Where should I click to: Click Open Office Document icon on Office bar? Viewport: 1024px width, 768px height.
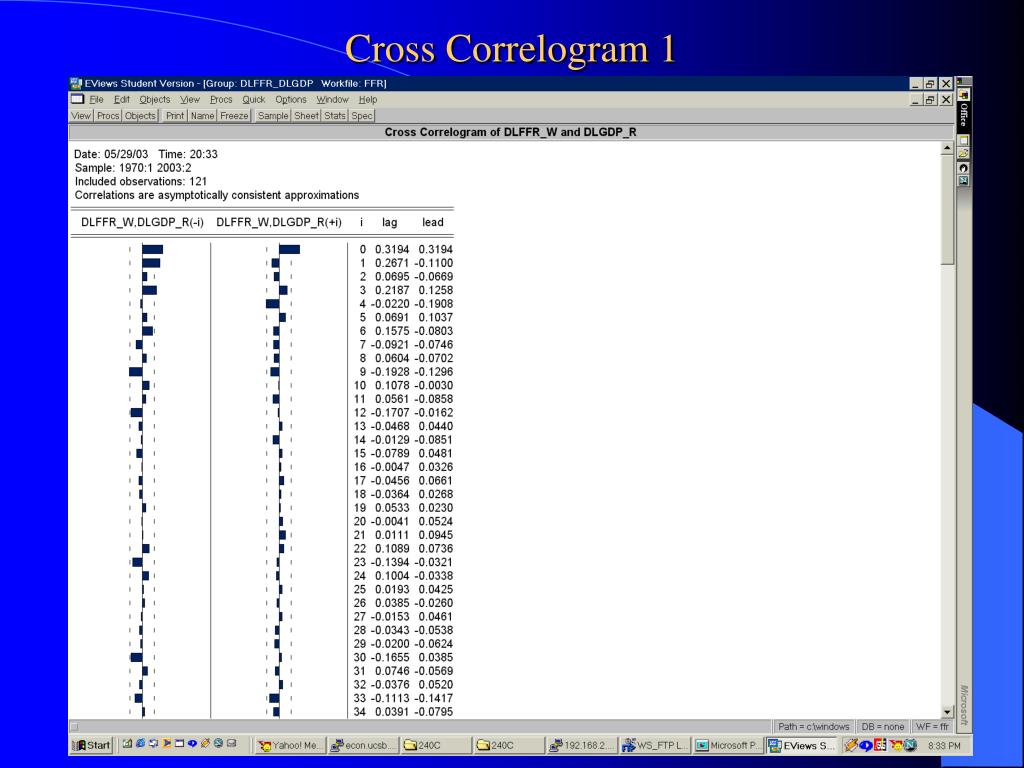pyautogui.click(x=964, y=154)
